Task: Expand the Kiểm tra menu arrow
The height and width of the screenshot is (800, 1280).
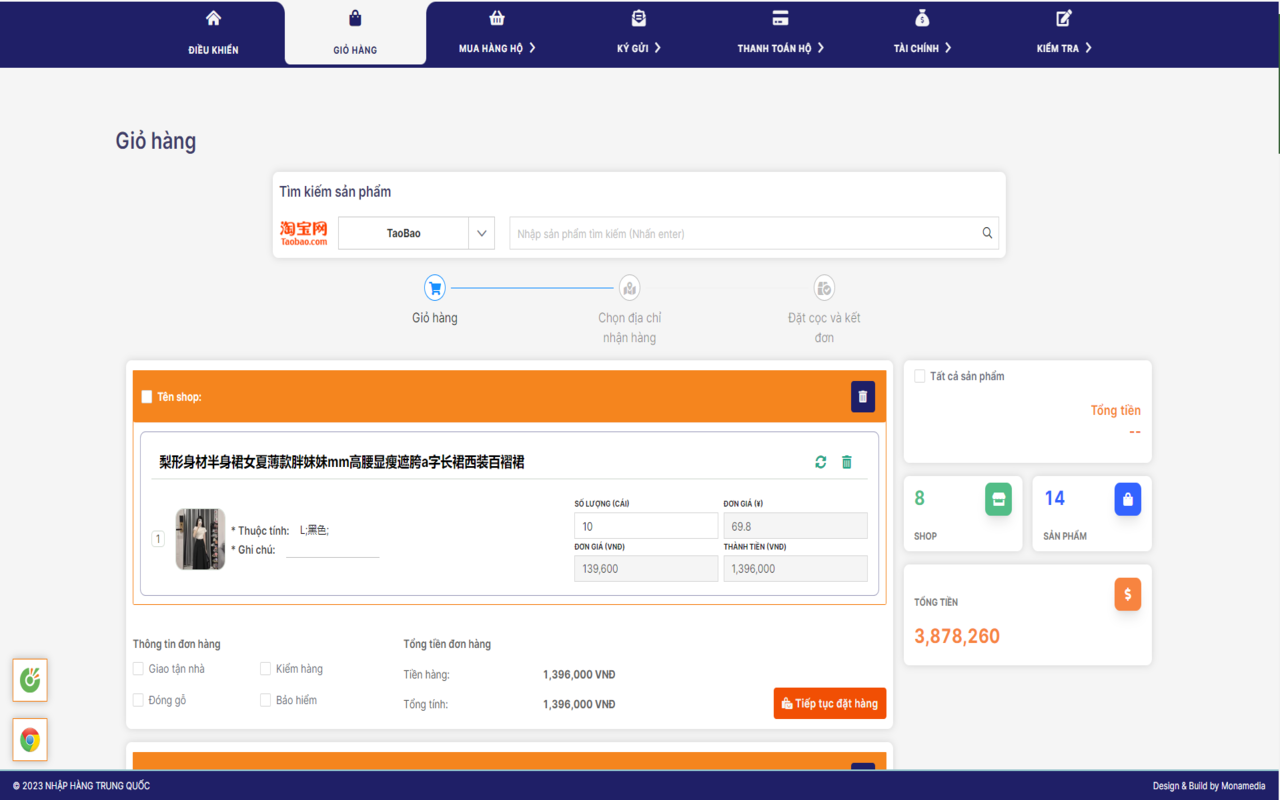Action: point(1089,48)
